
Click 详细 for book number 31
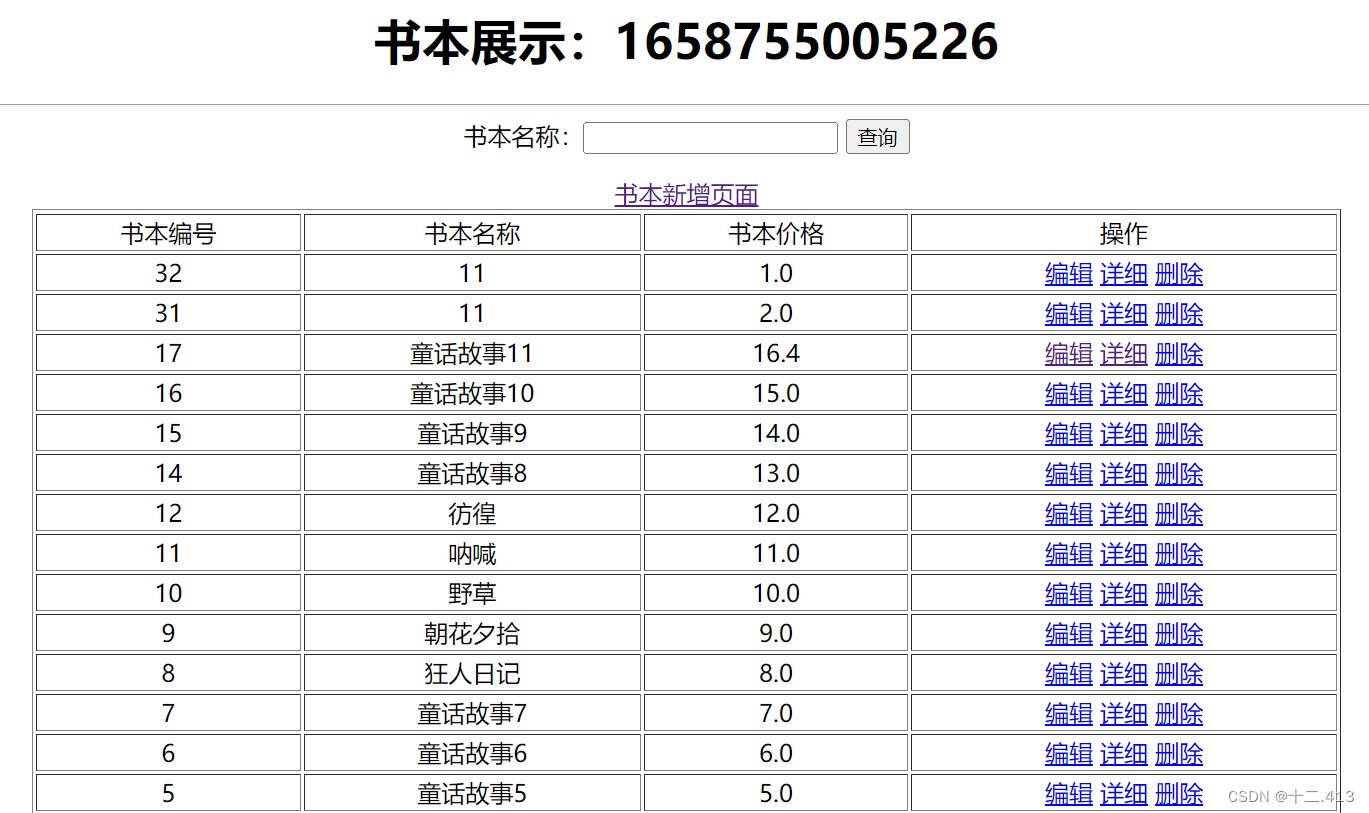(1124, 314)
